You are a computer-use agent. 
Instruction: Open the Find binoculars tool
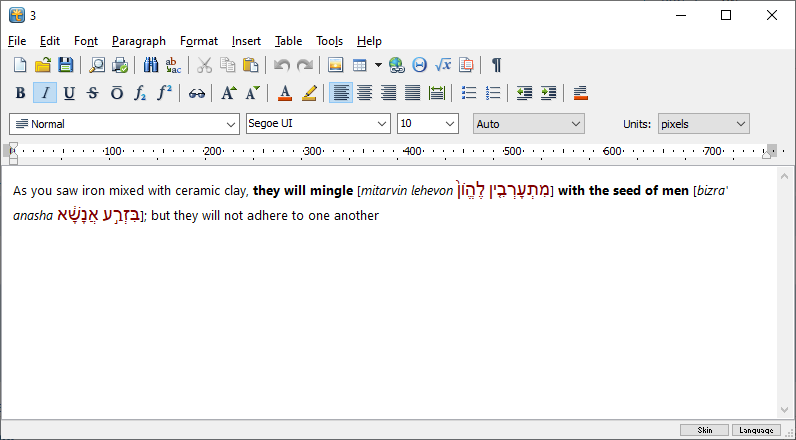click(151, 65)
